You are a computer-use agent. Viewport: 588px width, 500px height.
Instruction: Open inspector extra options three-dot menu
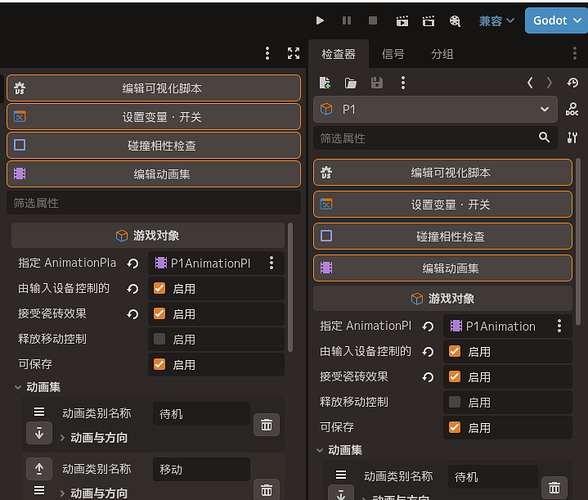tap(403, 83)
